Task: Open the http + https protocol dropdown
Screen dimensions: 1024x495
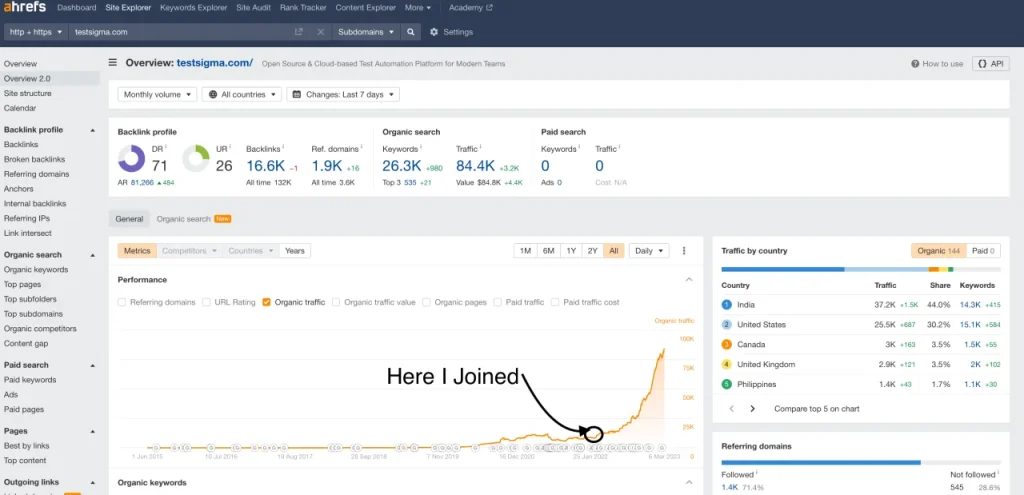Action: point(36,32)
